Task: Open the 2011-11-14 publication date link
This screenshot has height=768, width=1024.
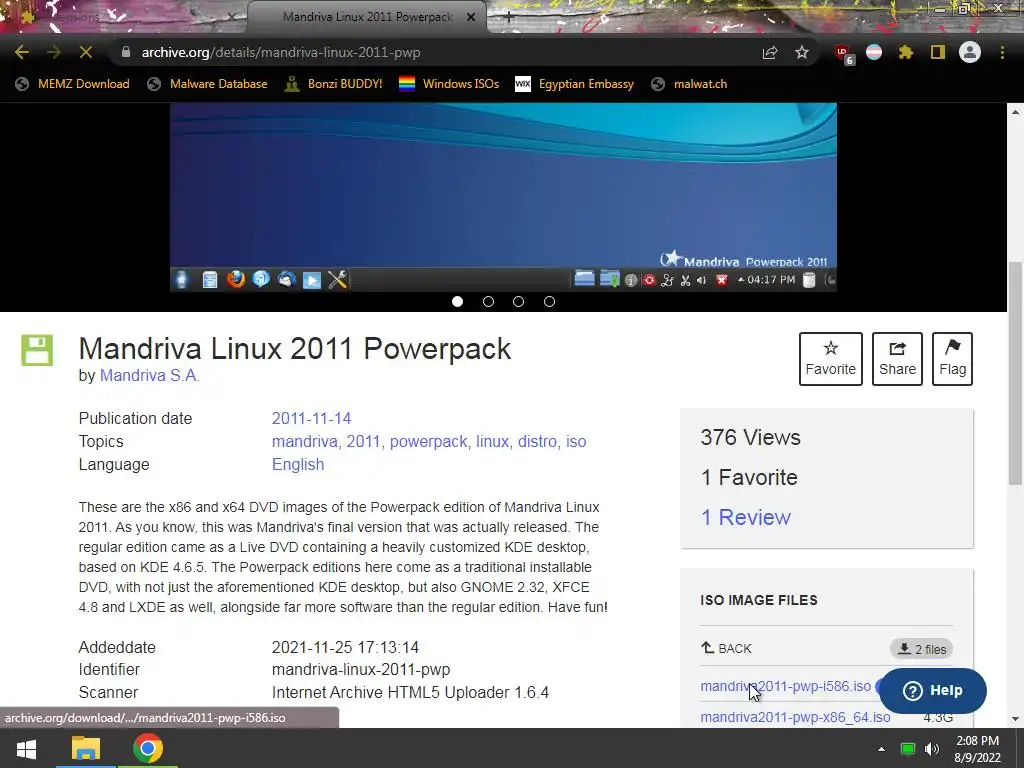Action: (x=312, y=418)
